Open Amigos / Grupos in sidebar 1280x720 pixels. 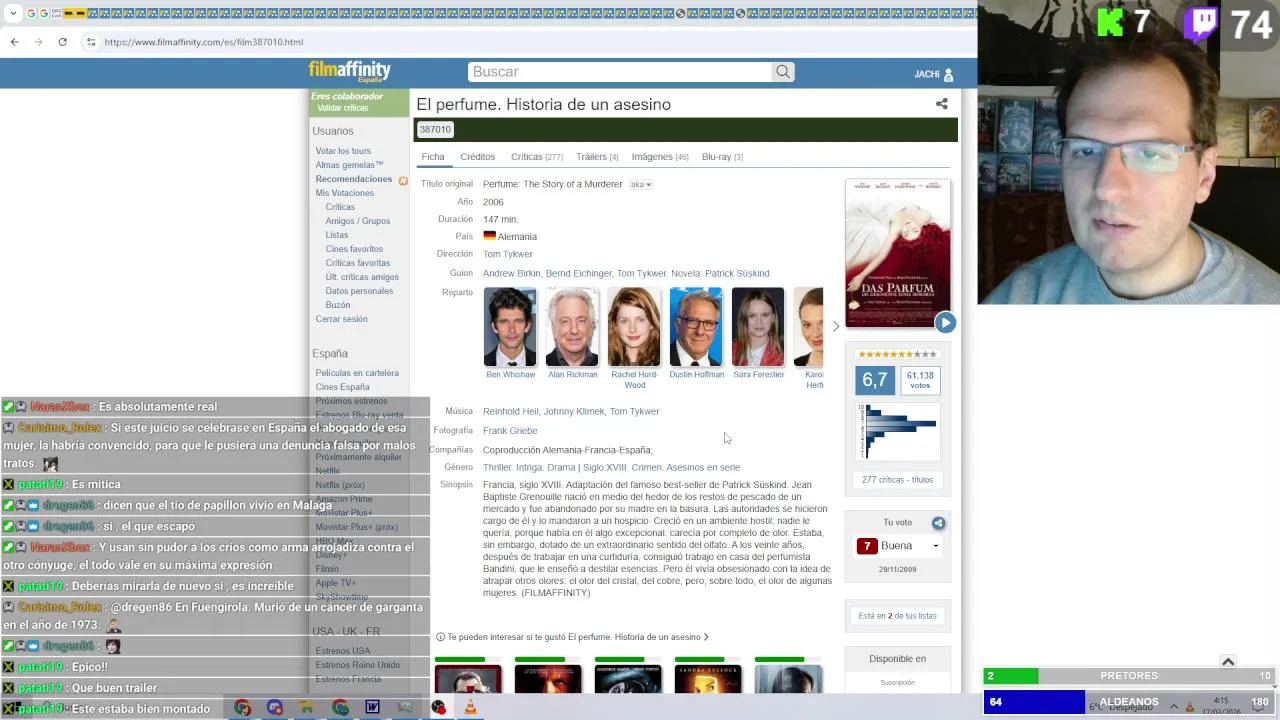coord(358,221)
